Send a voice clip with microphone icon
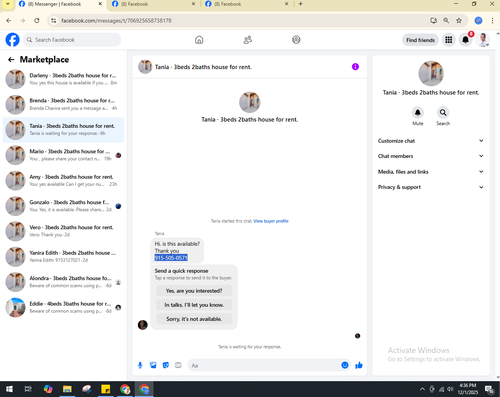The width and height of the screenshot is (500, 397). 140,365
